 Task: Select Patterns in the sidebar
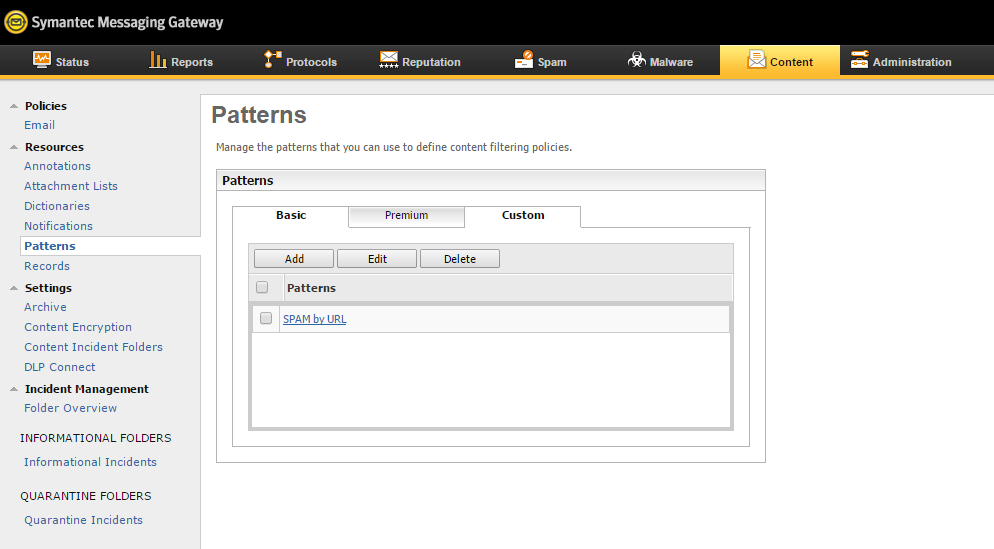49,246
